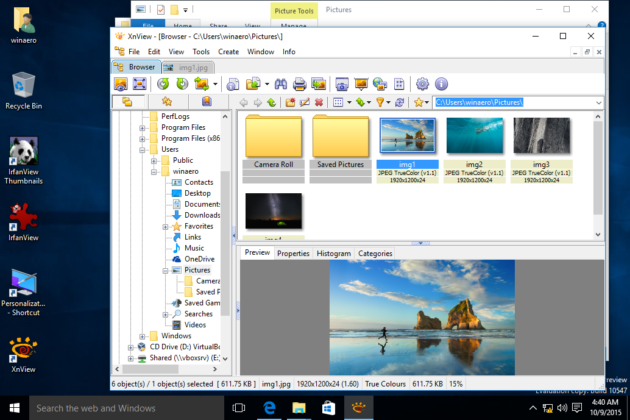Go up one folder level
The height and width of the screenshot is (420, 630).
coord(272,102)
